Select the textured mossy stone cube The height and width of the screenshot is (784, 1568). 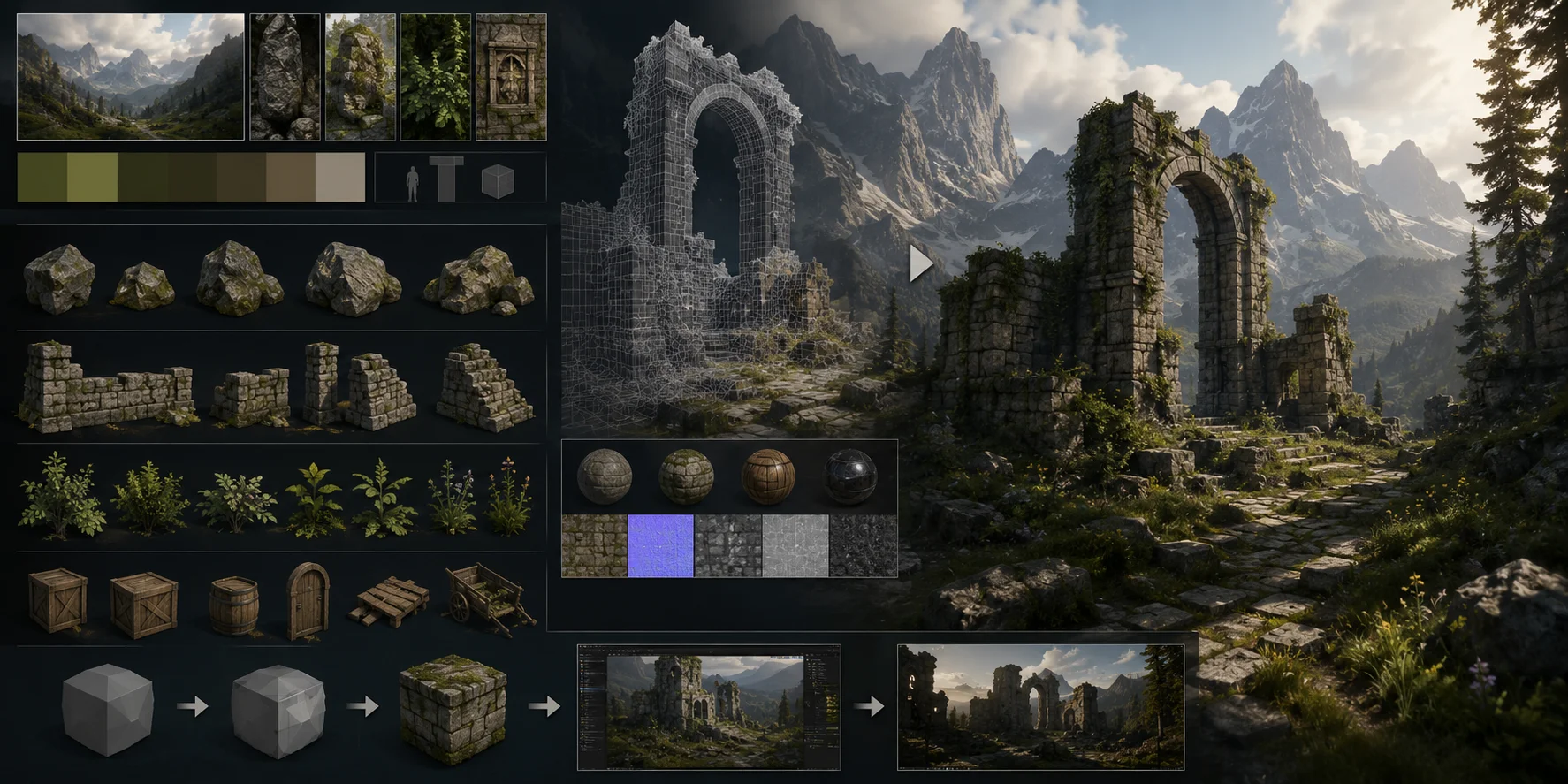(x=453, y=710)
